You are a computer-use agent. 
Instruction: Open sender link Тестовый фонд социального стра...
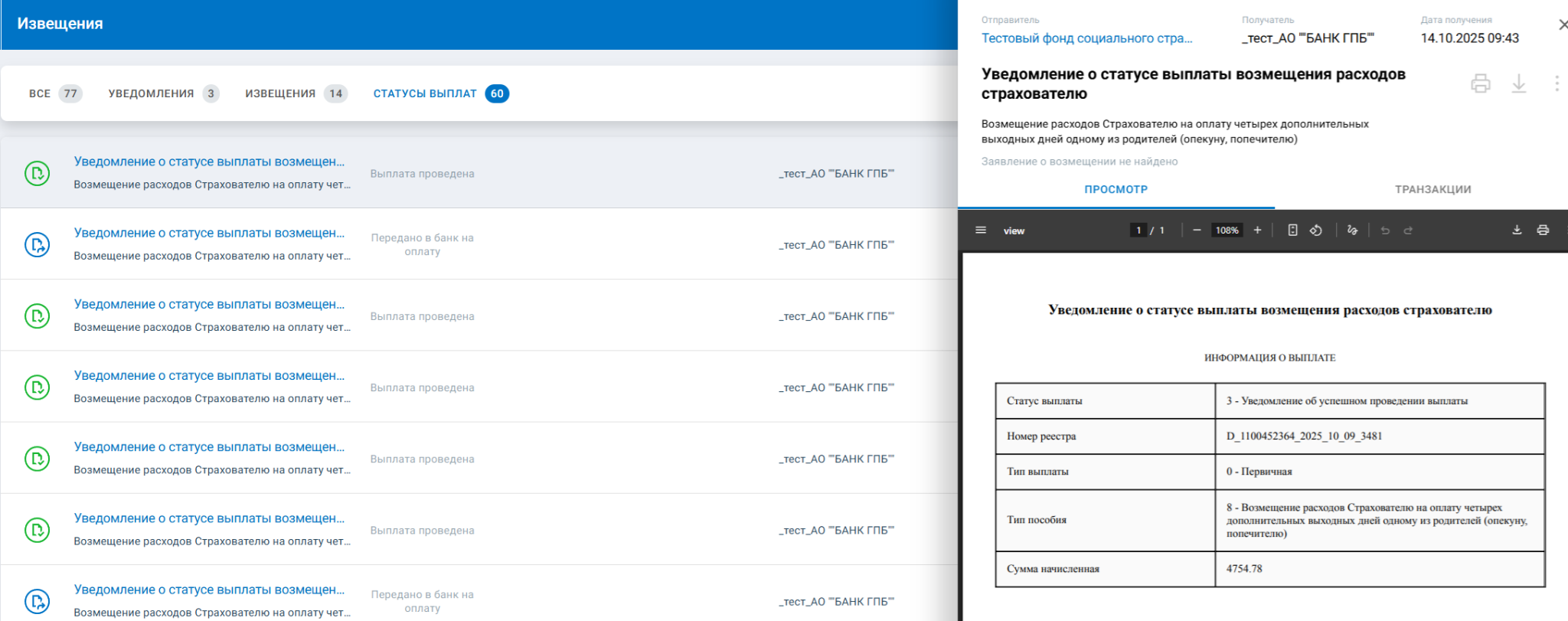[x=1086, y=38]
